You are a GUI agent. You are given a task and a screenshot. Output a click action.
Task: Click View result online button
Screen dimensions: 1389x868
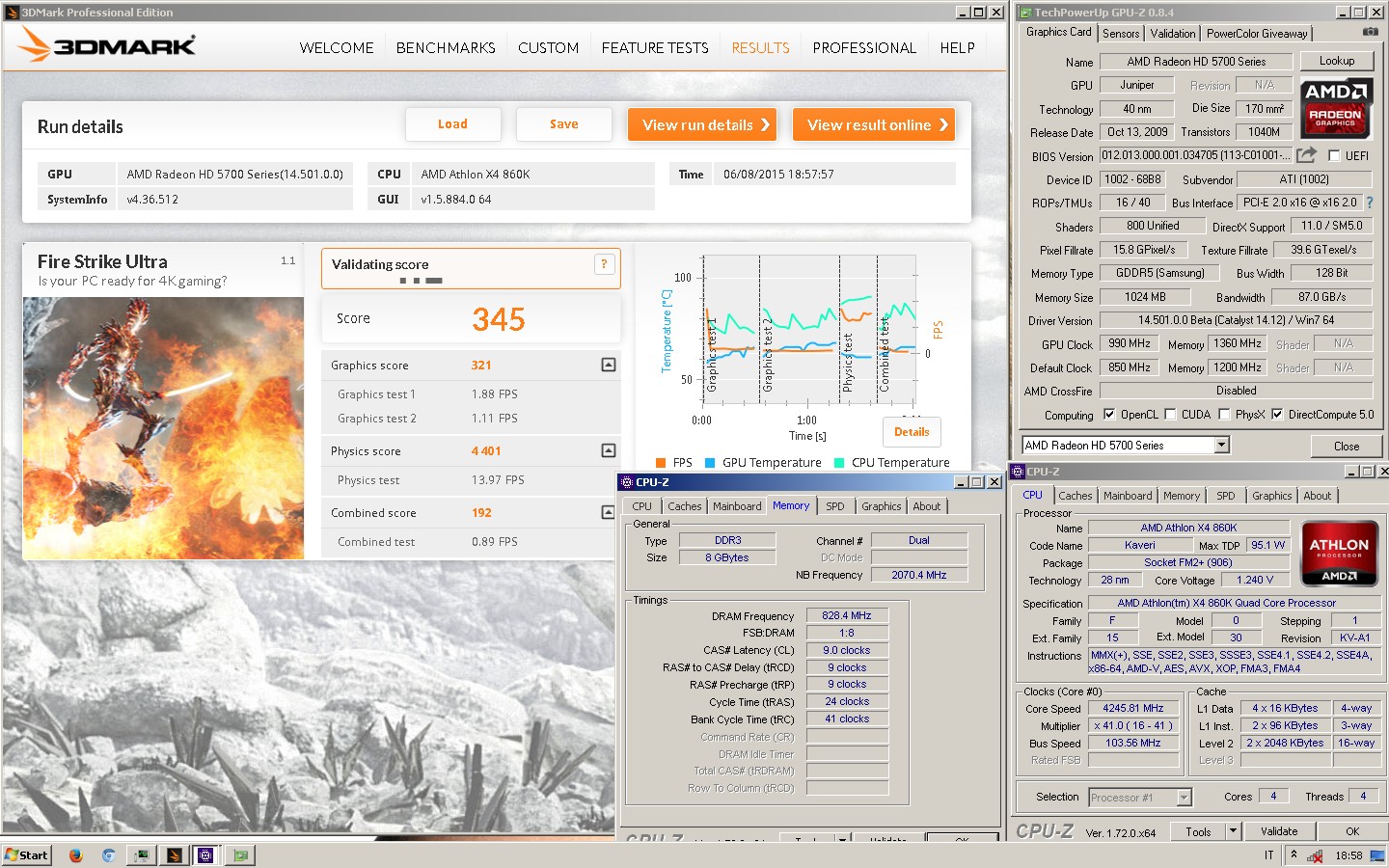pyautogui.click(x=874, y=124)
